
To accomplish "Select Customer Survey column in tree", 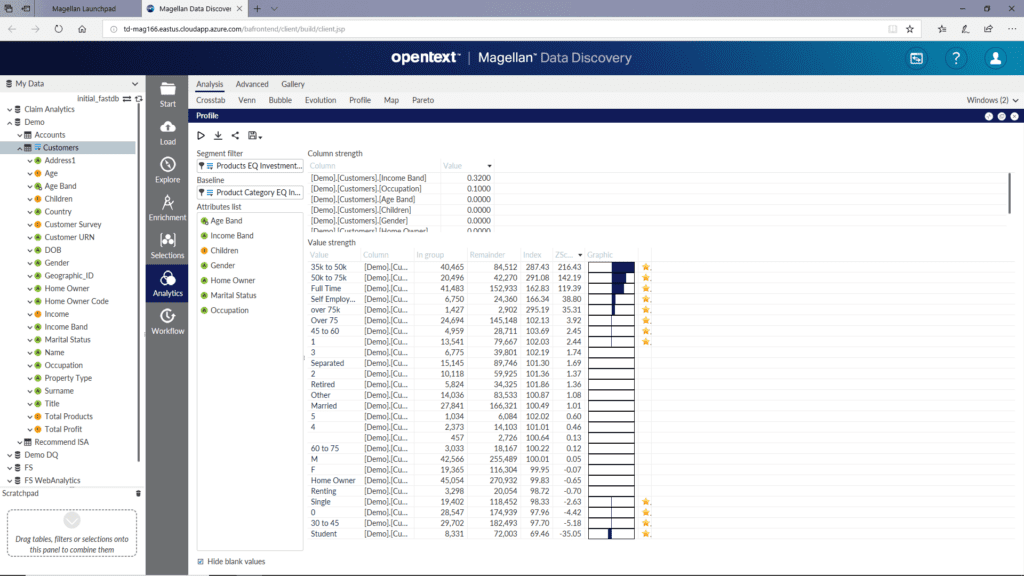I will pyautogui.click(x=72, y=225).
